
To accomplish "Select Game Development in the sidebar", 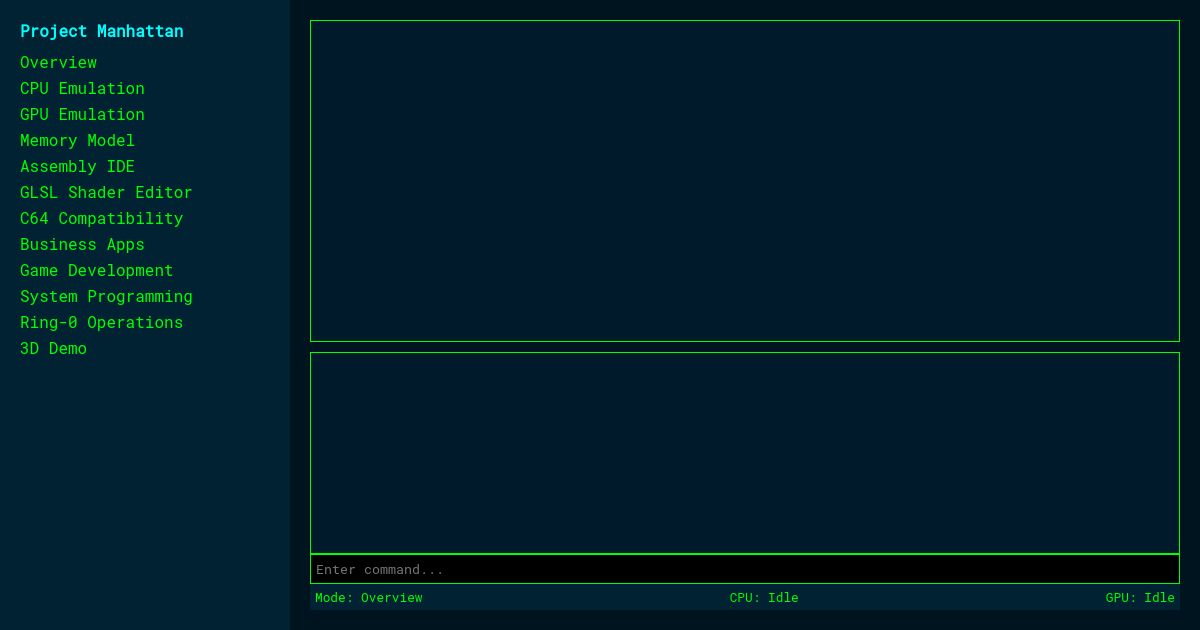I will click(x=96, y=270).
